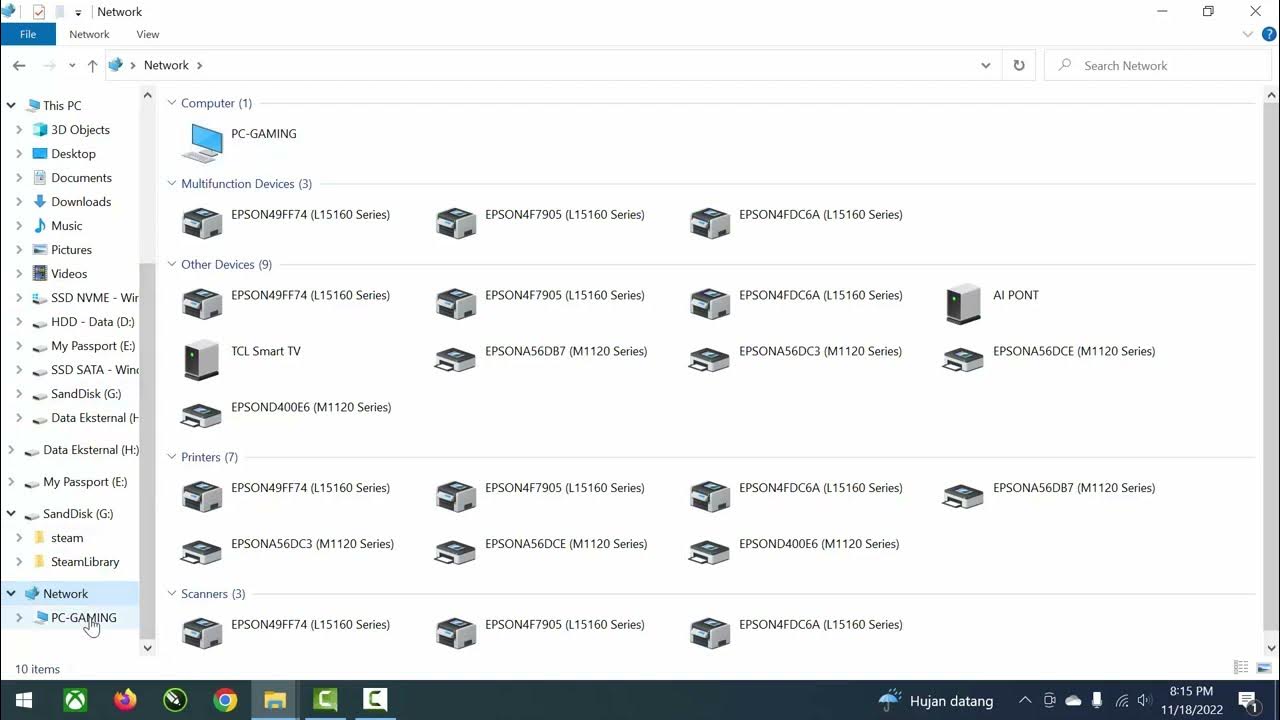Open Xbox app from taskbar

click(75, 700)
